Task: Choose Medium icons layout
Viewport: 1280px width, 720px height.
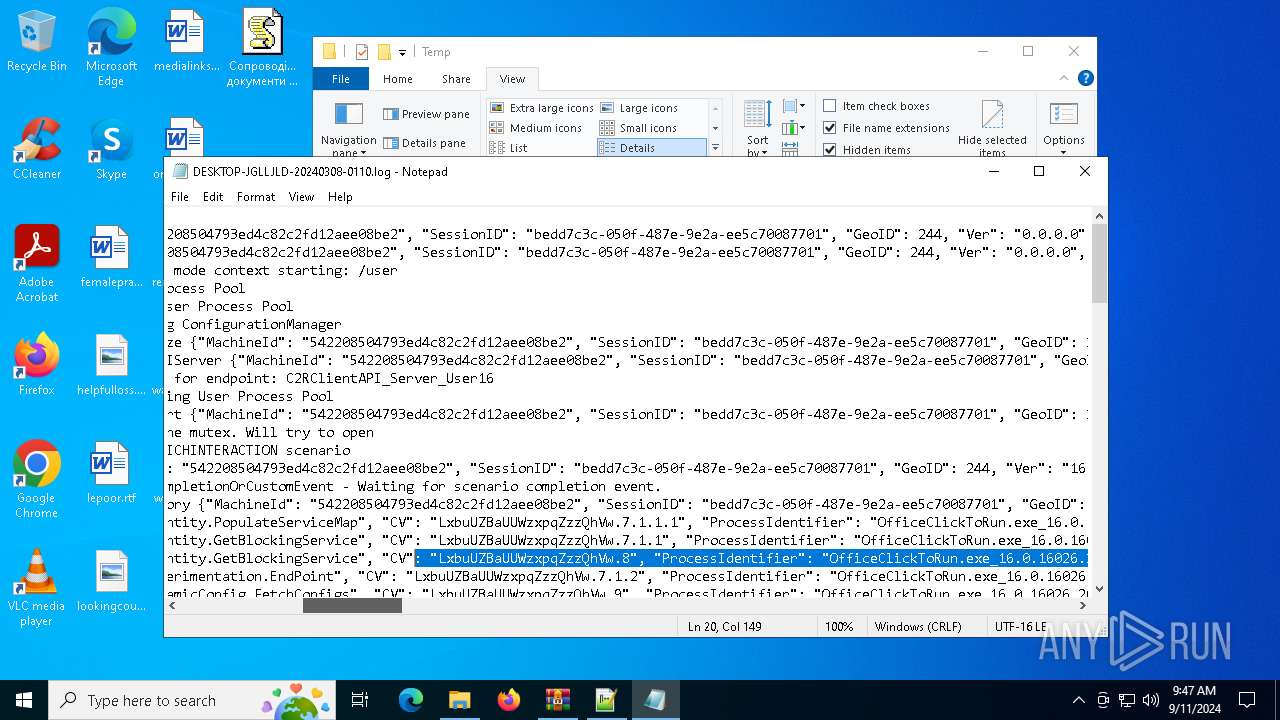Action: pos(535,128)
